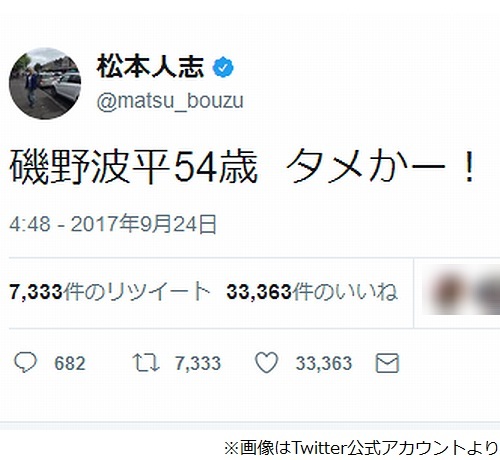This screenshot has width=500, height=460.
Task: Click the reply speech bubble icon
Action: coord(26,362)
